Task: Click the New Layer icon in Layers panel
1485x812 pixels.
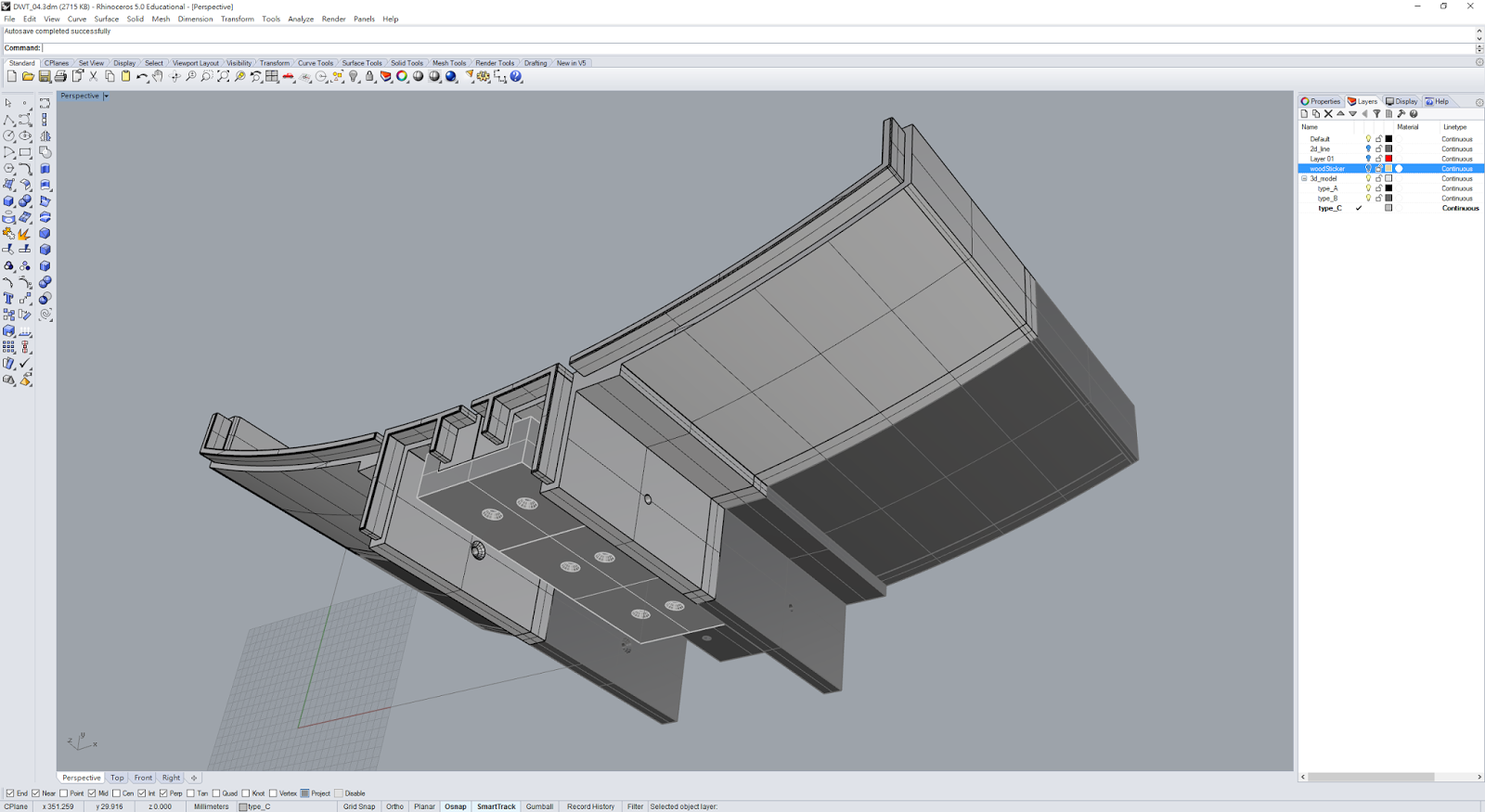Action: (1304, 114)
